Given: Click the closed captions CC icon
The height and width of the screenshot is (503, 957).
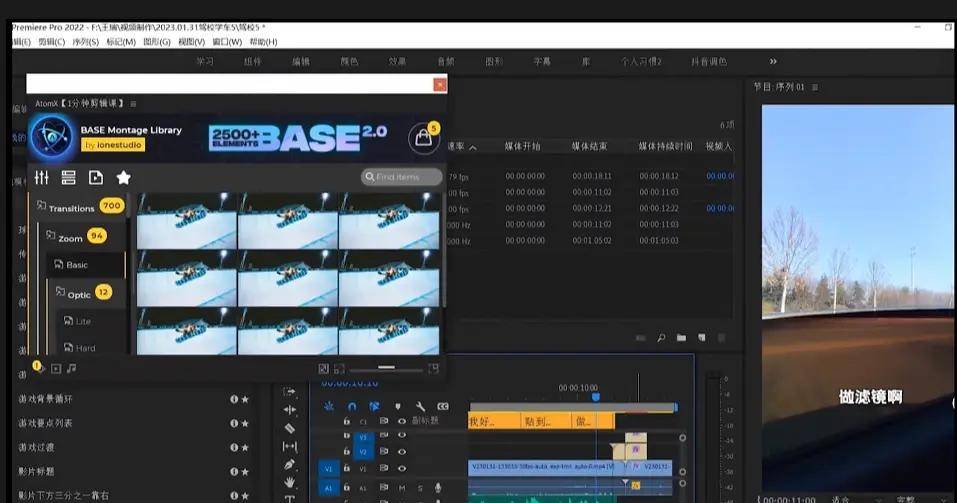Looking at the screenshot, I should coord(443,406).
